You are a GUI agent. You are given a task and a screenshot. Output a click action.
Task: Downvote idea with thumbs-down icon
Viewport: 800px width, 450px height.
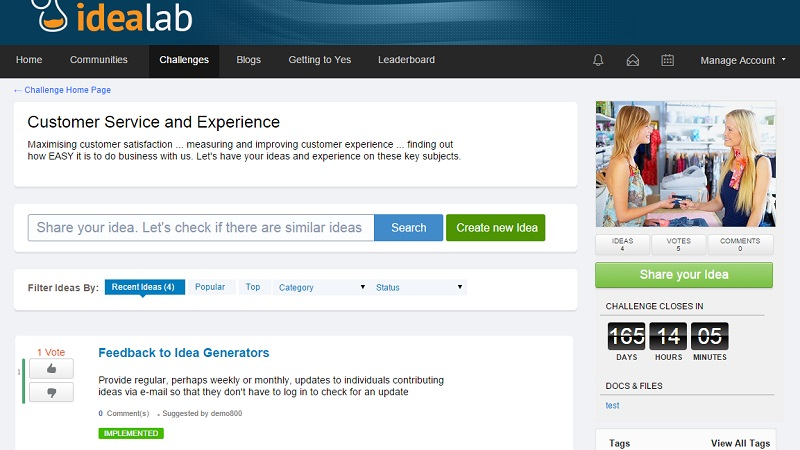point(52,392)
